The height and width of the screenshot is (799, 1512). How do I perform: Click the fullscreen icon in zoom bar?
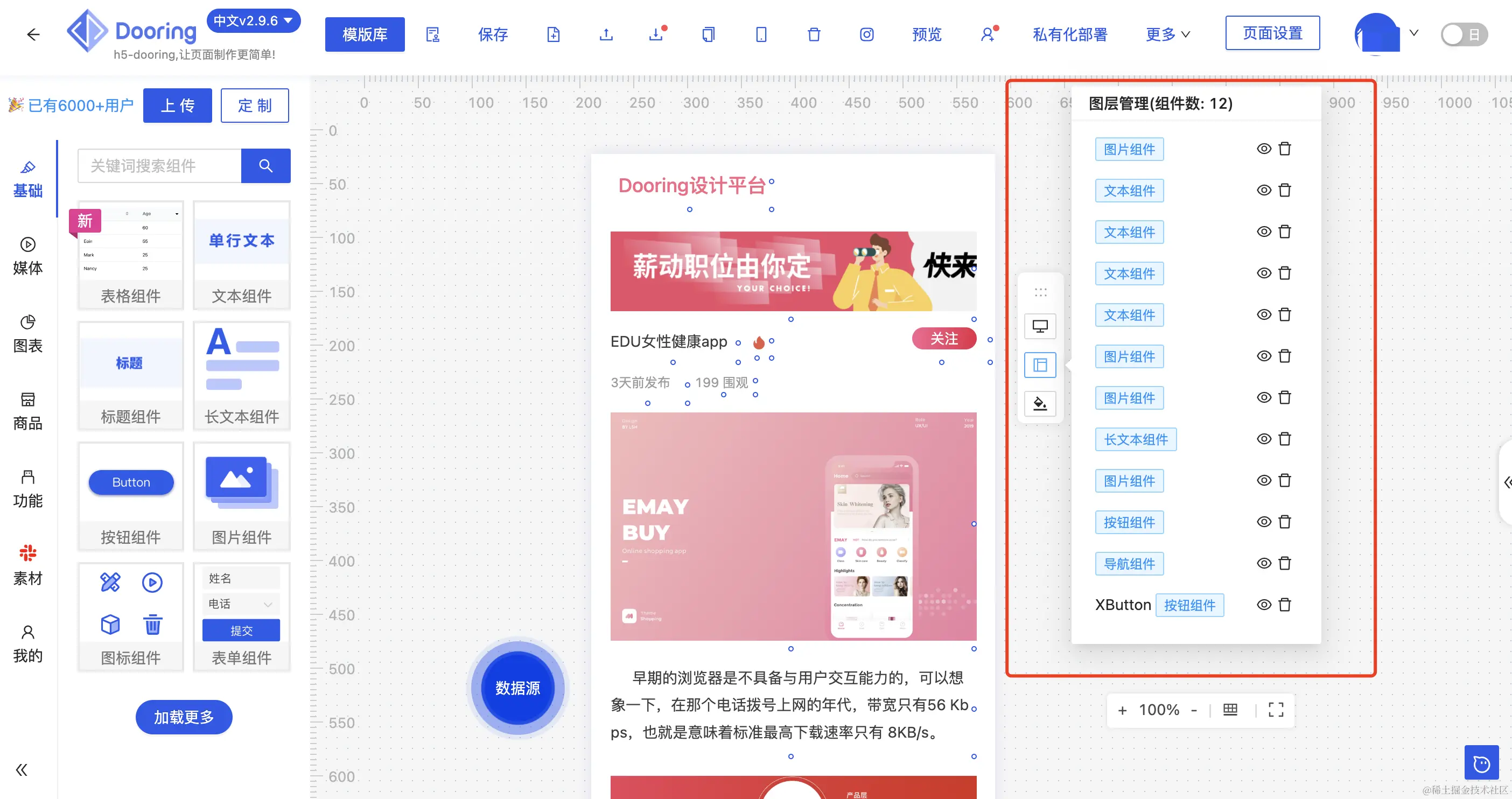pyautogui.click(x=1276, y=710)
